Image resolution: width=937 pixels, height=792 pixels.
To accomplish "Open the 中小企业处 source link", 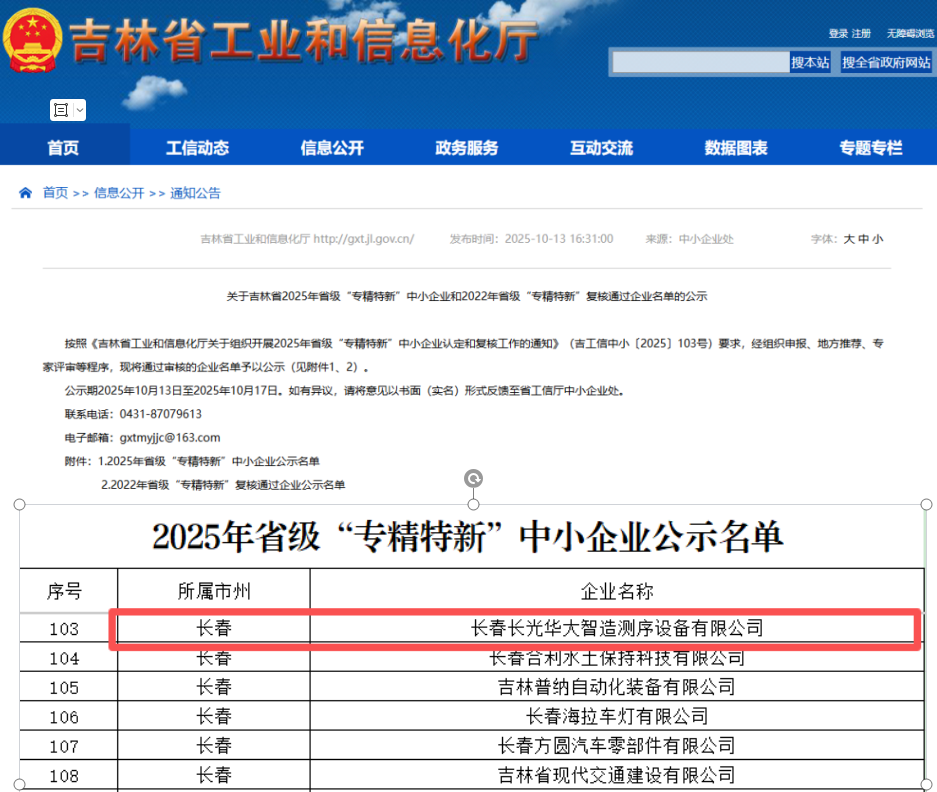I will click(704, 239).
